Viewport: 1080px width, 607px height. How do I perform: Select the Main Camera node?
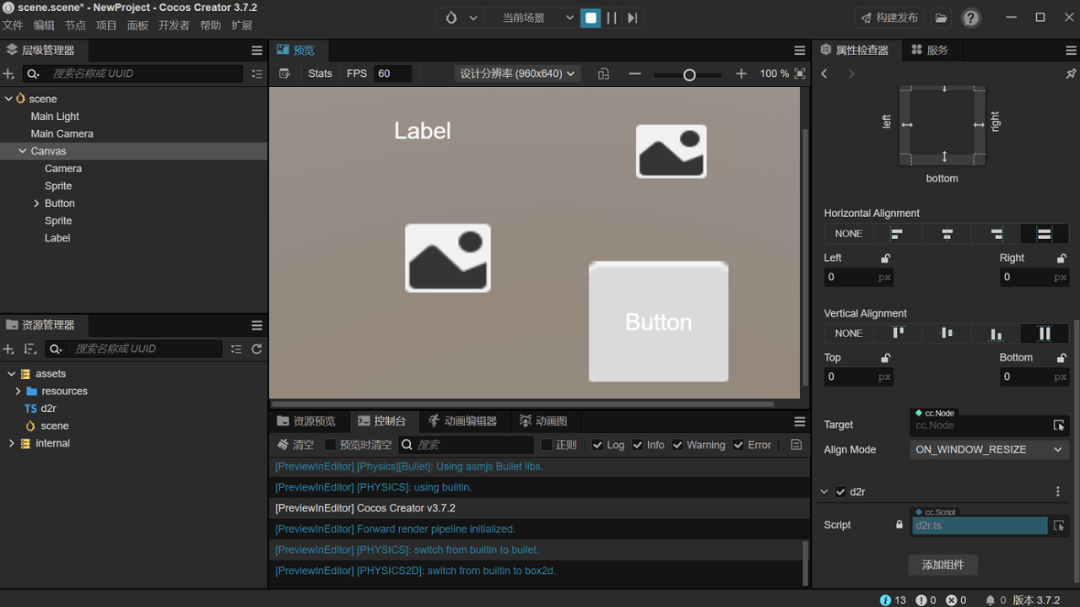(61, 134)
